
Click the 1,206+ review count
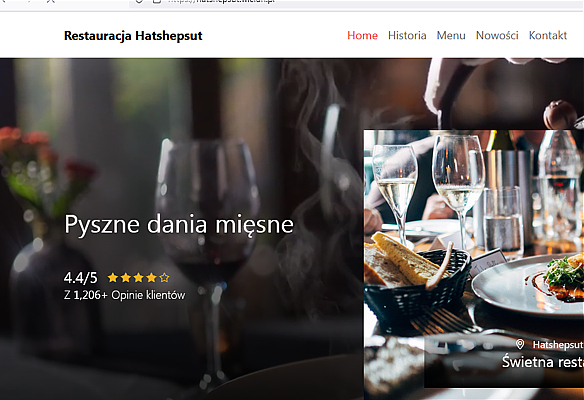(91, 295)
